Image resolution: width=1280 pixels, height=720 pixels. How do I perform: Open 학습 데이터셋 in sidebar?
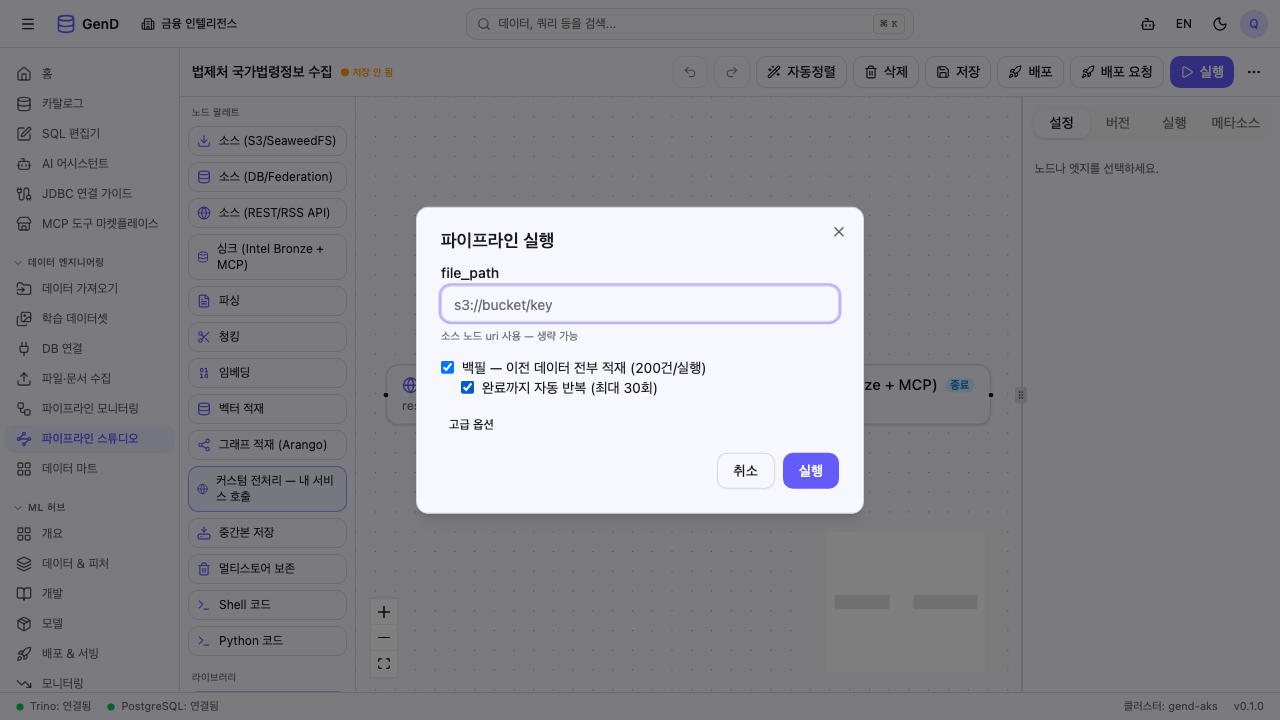pyautogui.click(x=90, y=318)
